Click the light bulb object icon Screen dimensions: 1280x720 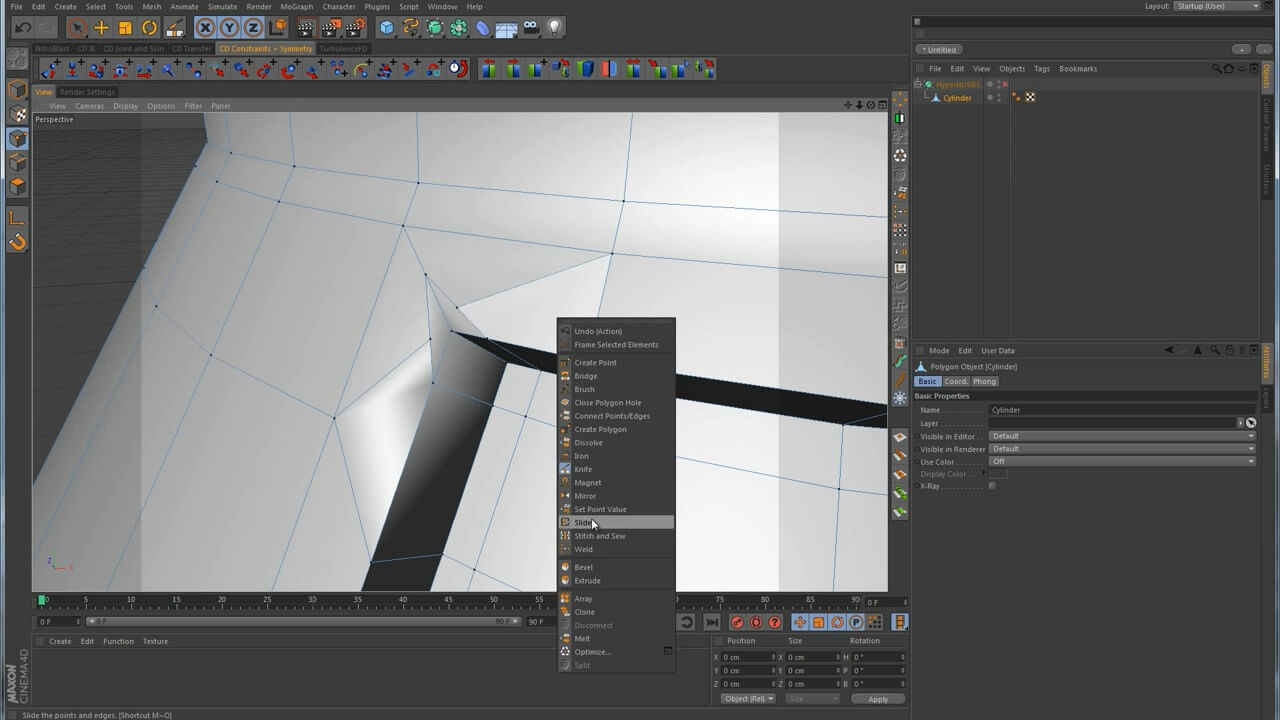[x=555, y=28]
